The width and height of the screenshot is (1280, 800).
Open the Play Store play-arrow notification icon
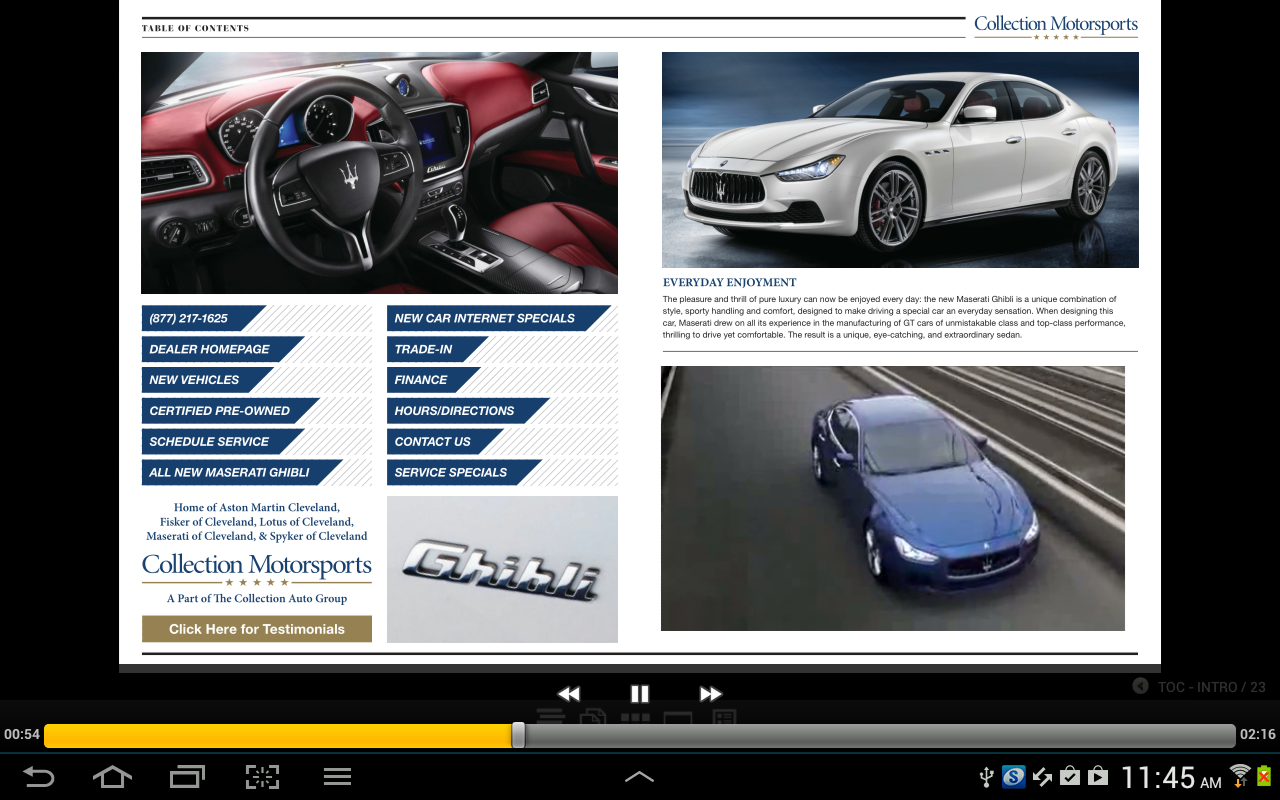pyautogui.click(x=1098, y=776)
